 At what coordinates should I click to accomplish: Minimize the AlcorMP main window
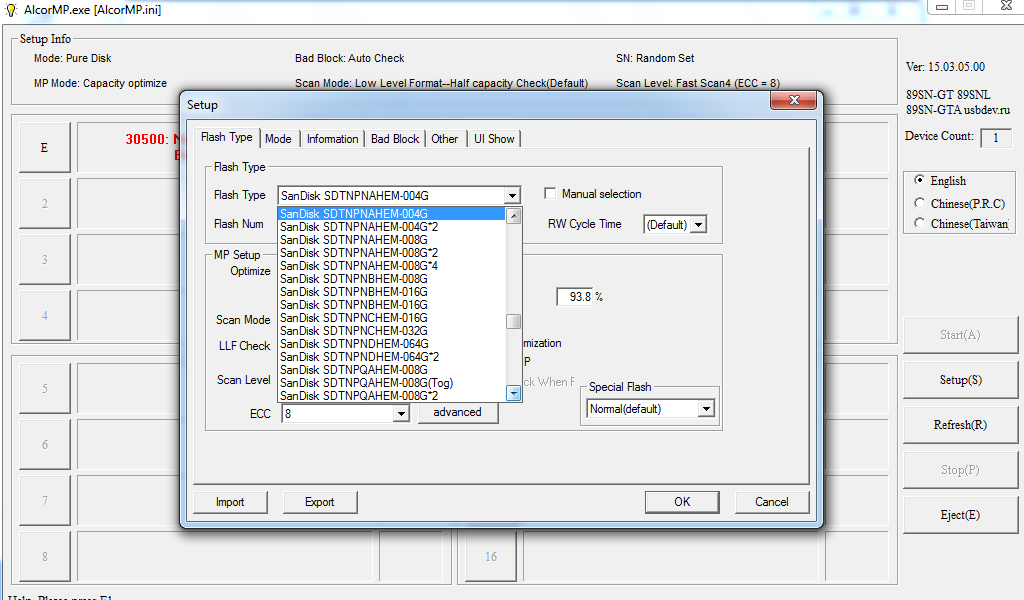tap(942, 7)
